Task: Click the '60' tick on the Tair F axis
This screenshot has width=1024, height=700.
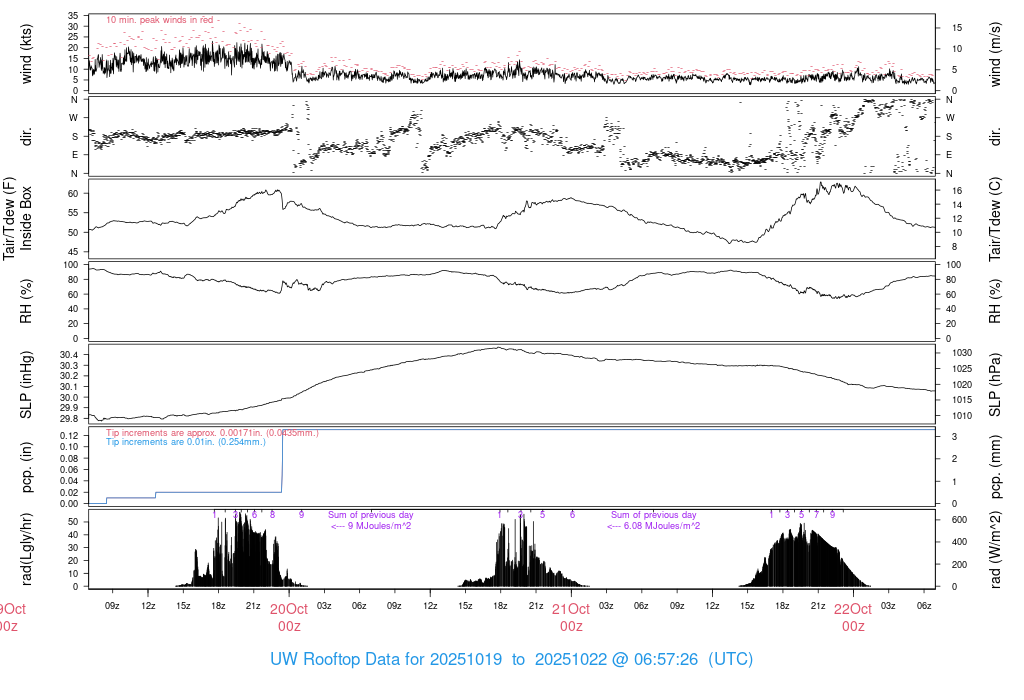Action: tap(73, 194)
